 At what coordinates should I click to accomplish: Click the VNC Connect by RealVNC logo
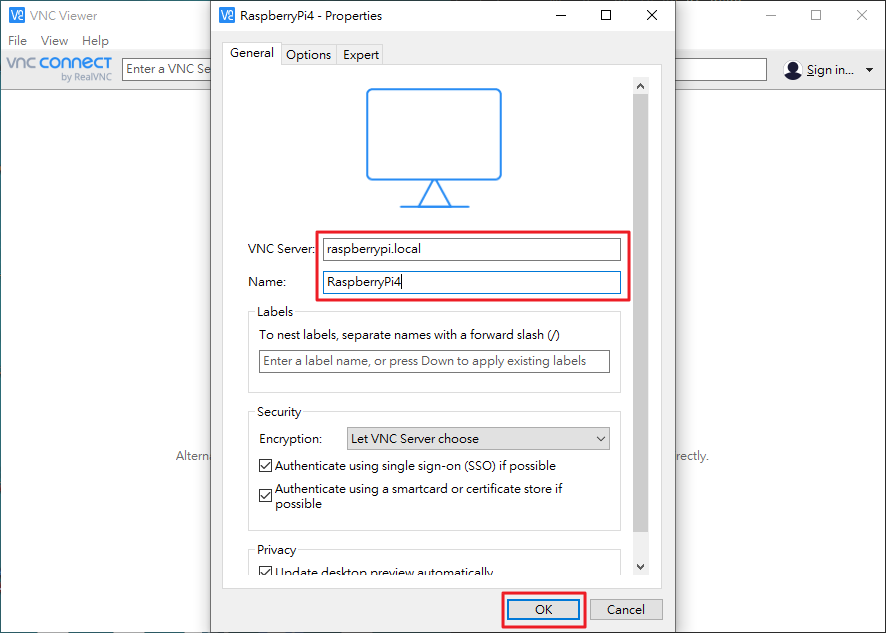59,69
